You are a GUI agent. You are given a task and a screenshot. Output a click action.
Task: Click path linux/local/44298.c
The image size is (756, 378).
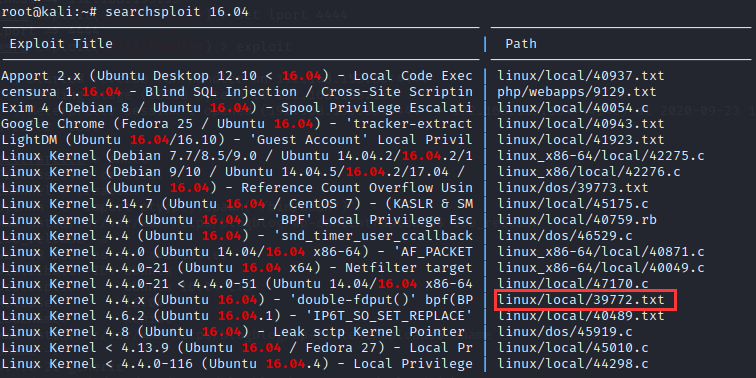click(573, 363)
